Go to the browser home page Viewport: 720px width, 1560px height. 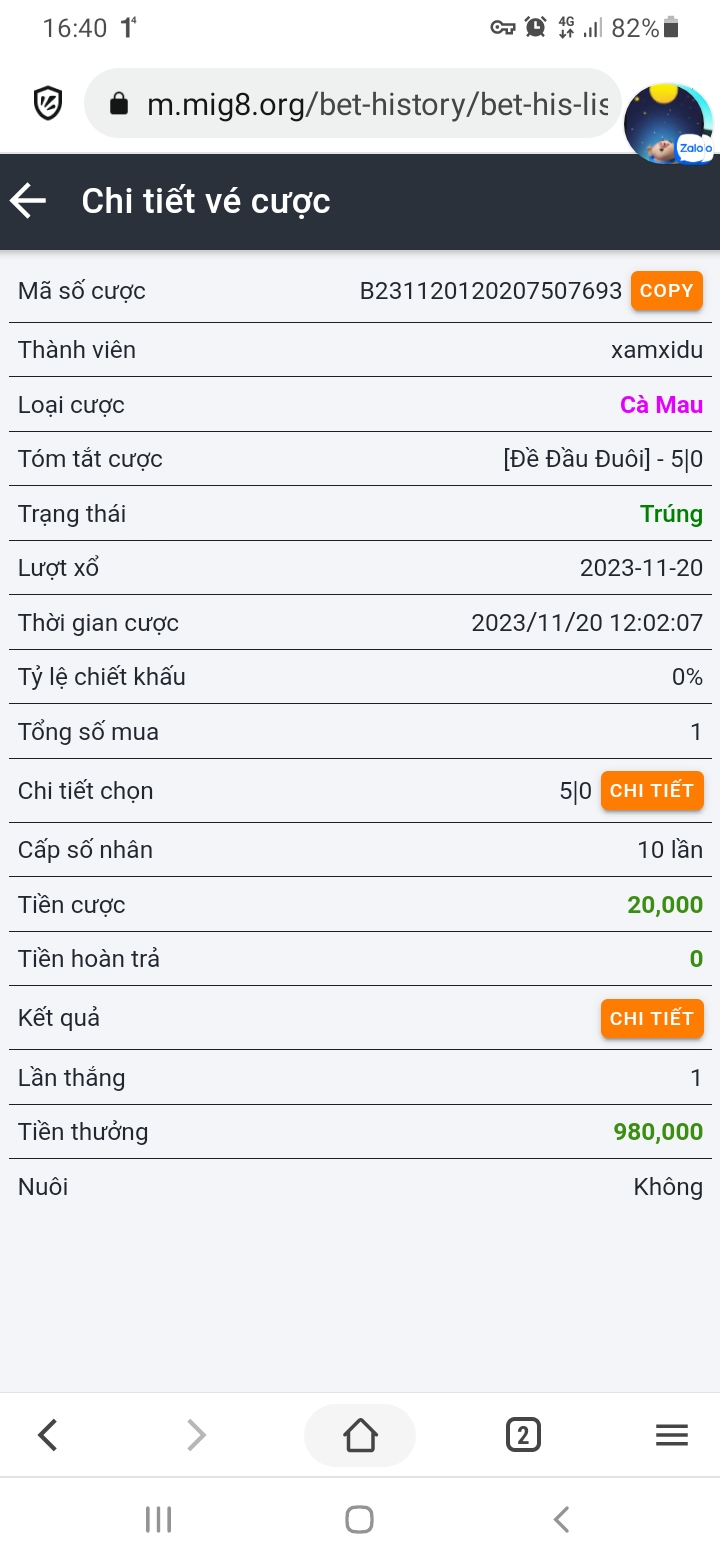coord(360,1435)
